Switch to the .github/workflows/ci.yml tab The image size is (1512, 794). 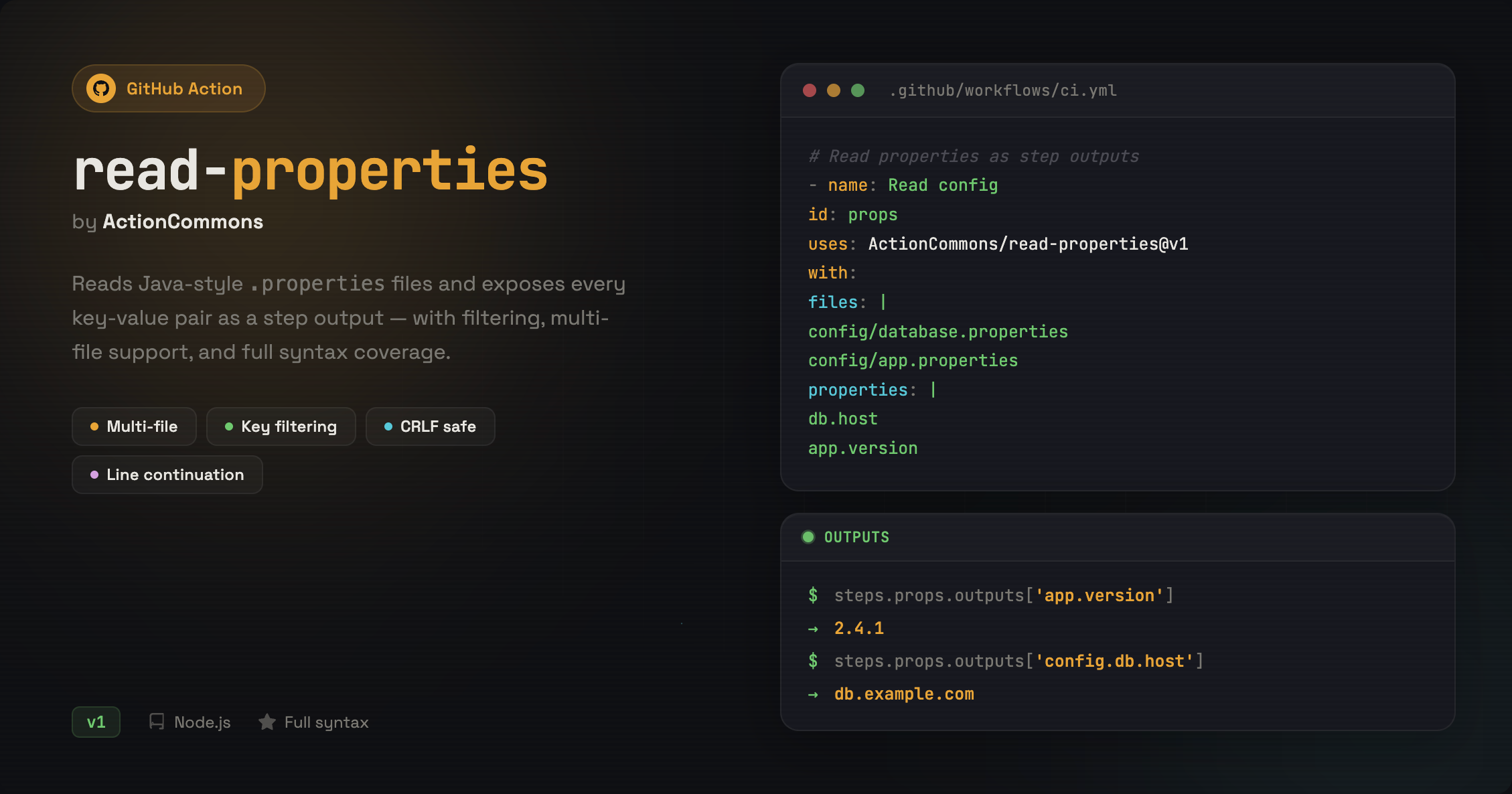click(x=1003, y=90)
